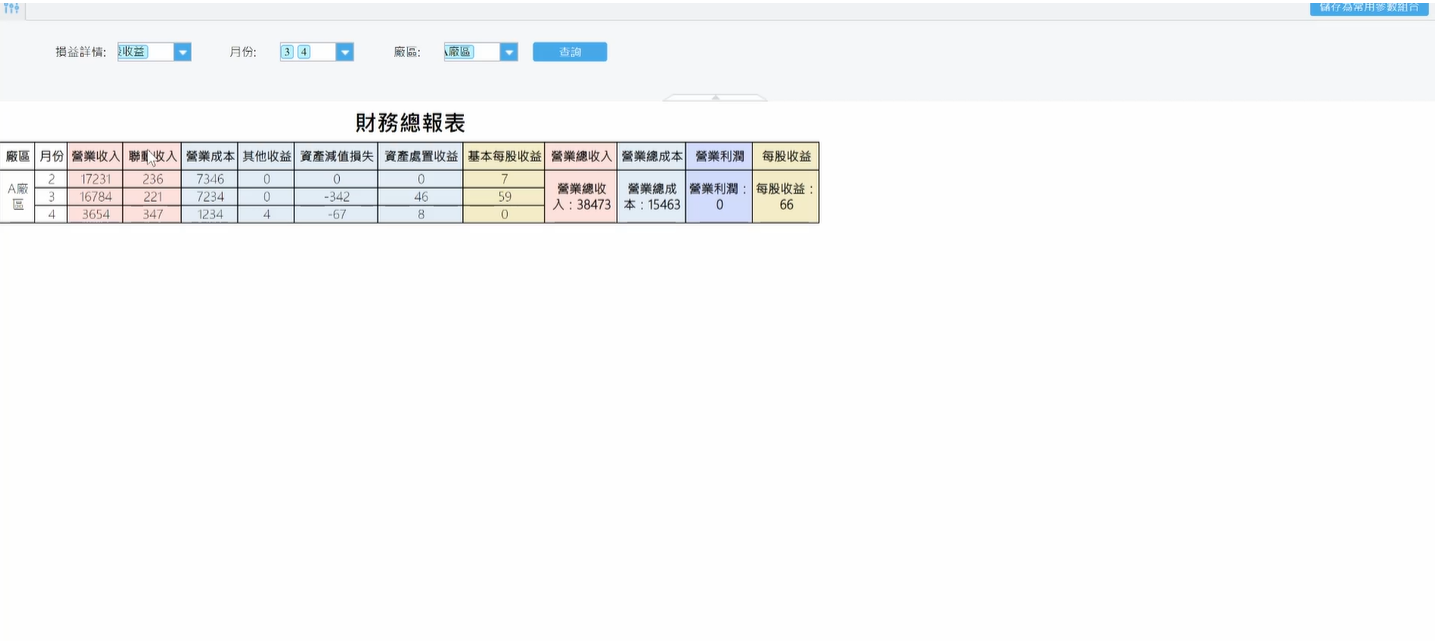Click the cell with value -67
The image size is (1435, 641).
[x=336, y=214]
